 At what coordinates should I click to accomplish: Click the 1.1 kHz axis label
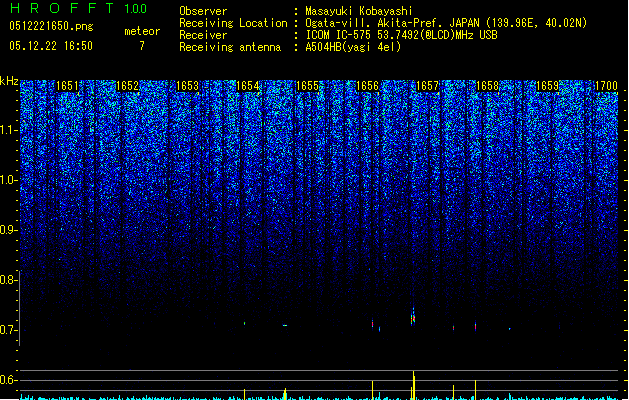coord(9,130)
